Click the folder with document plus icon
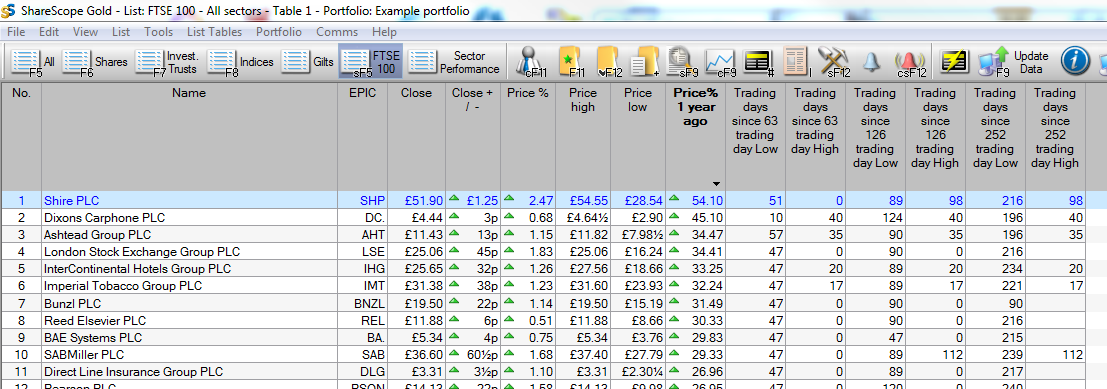1107x389 pixels. (x=645, y=62)
